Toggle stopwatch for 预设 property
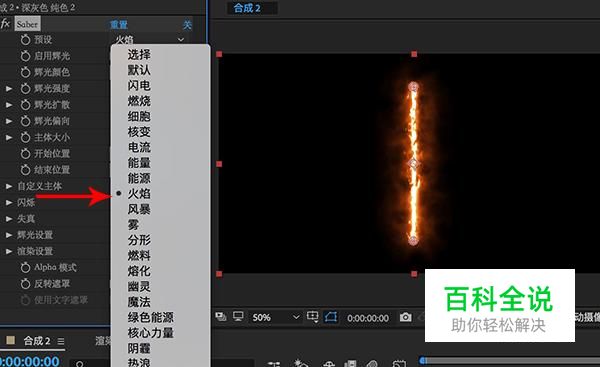The height and width of the screenshot is (367, 600). (x=25, y=39)
